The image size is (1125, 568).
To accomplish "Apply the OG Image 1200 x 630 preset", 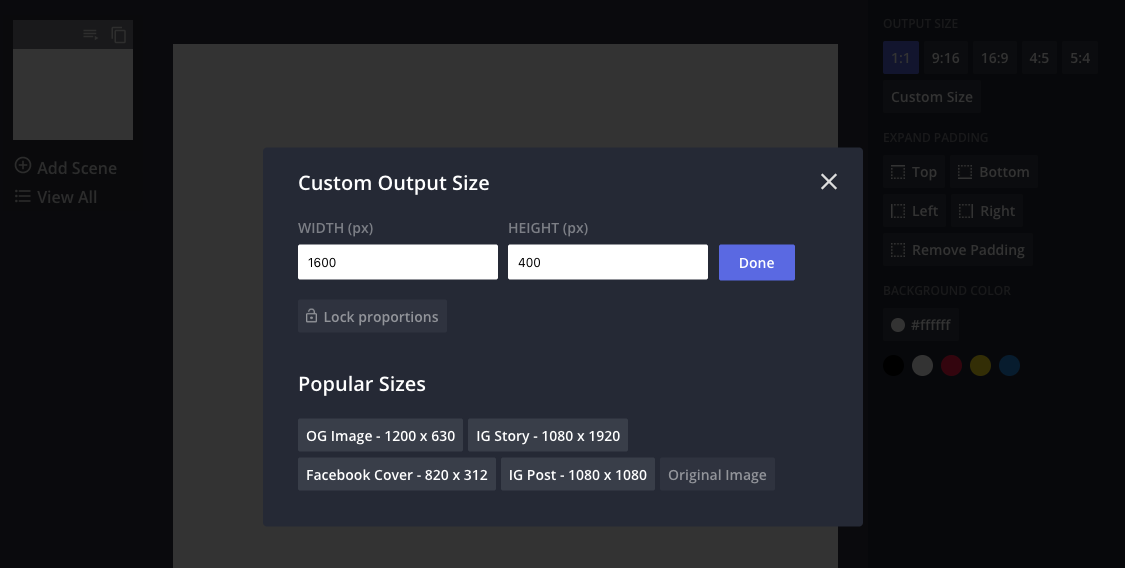I will tap(380, 436).
